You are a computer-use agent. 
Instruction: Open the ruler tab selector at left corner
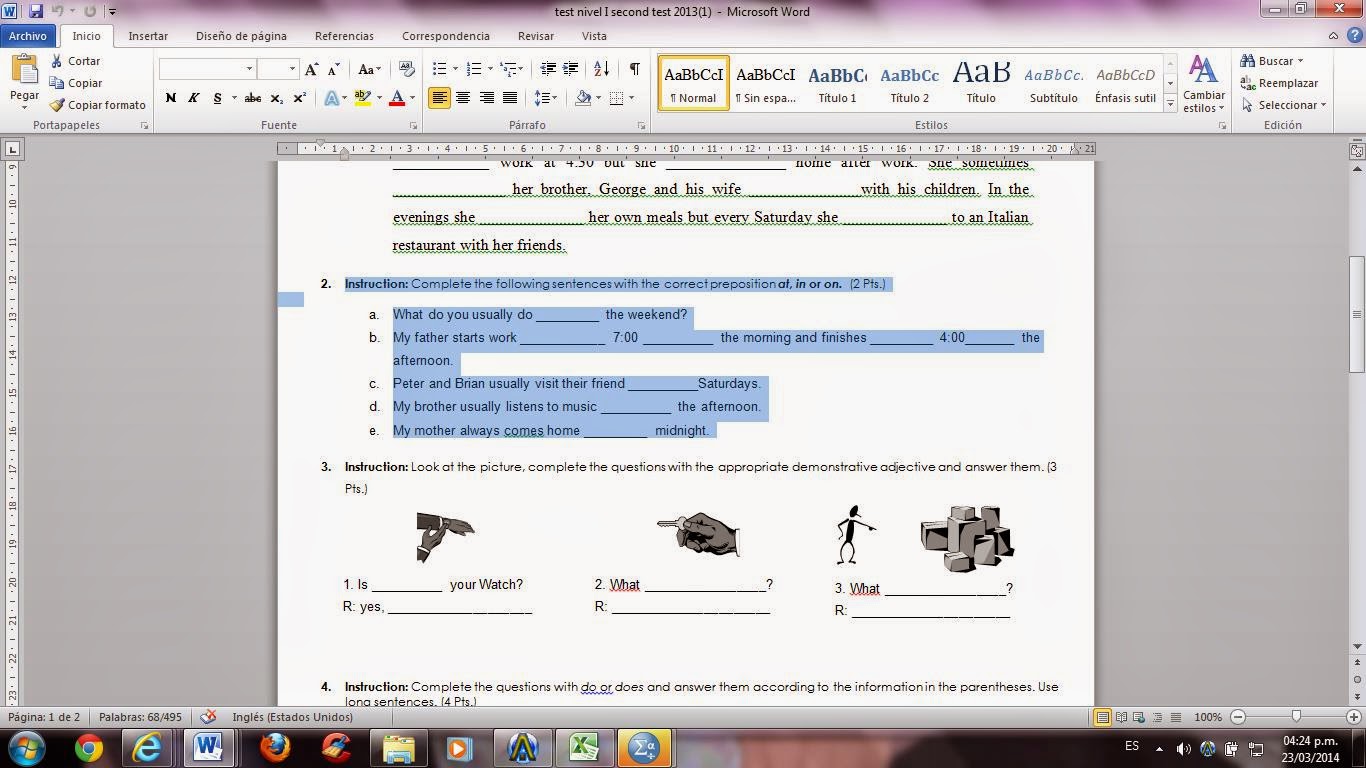click(11, 149)
